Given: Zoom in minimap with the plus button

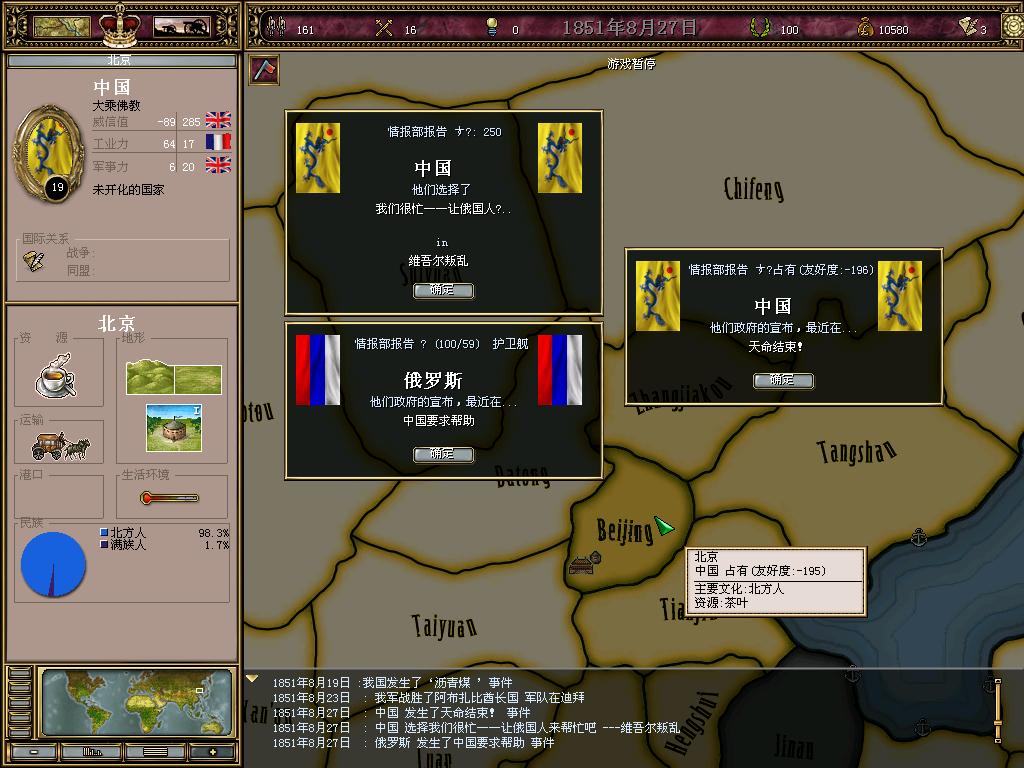Looking at the screenshot, I should coord(212,752).
